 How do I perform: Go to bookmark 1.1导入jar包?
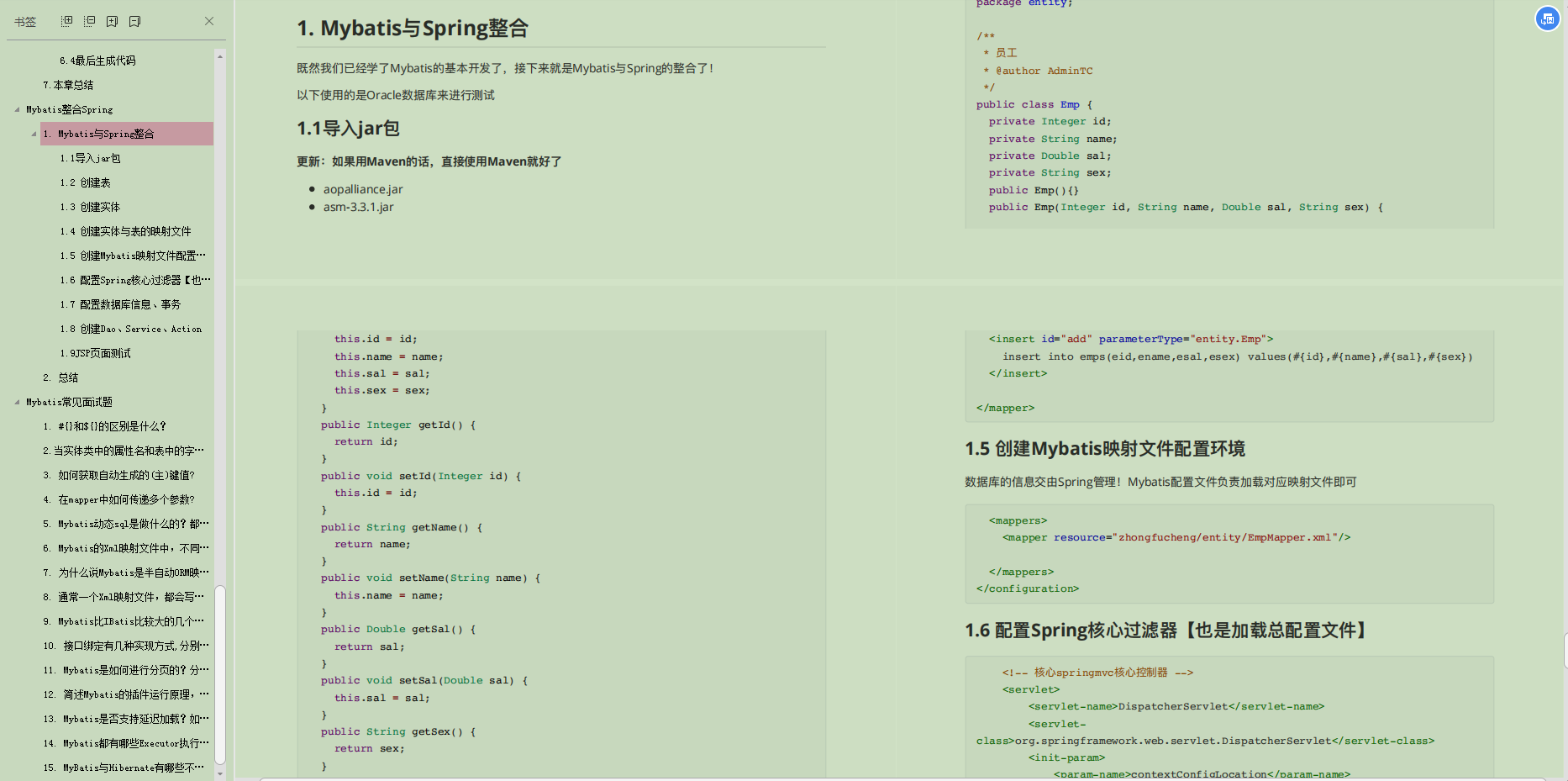(x=90, y=158)
